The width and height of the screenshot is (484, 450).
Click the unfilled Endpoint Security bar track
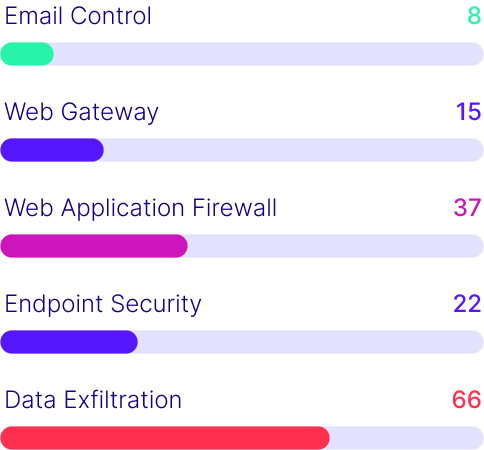click(310, 342)
